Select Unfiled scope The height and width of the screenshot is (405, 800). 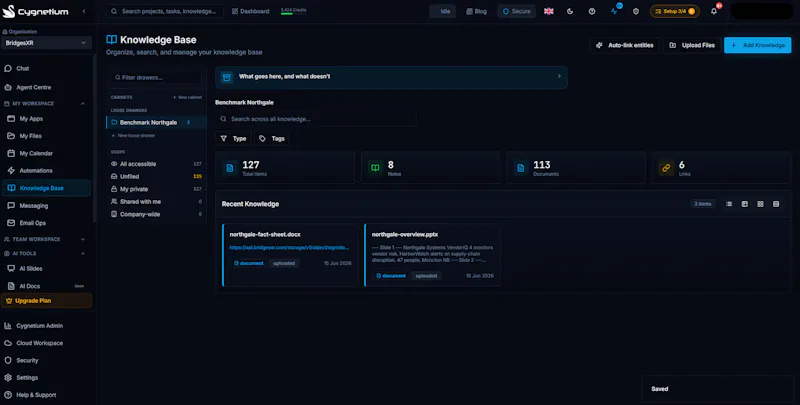[156, 176]
